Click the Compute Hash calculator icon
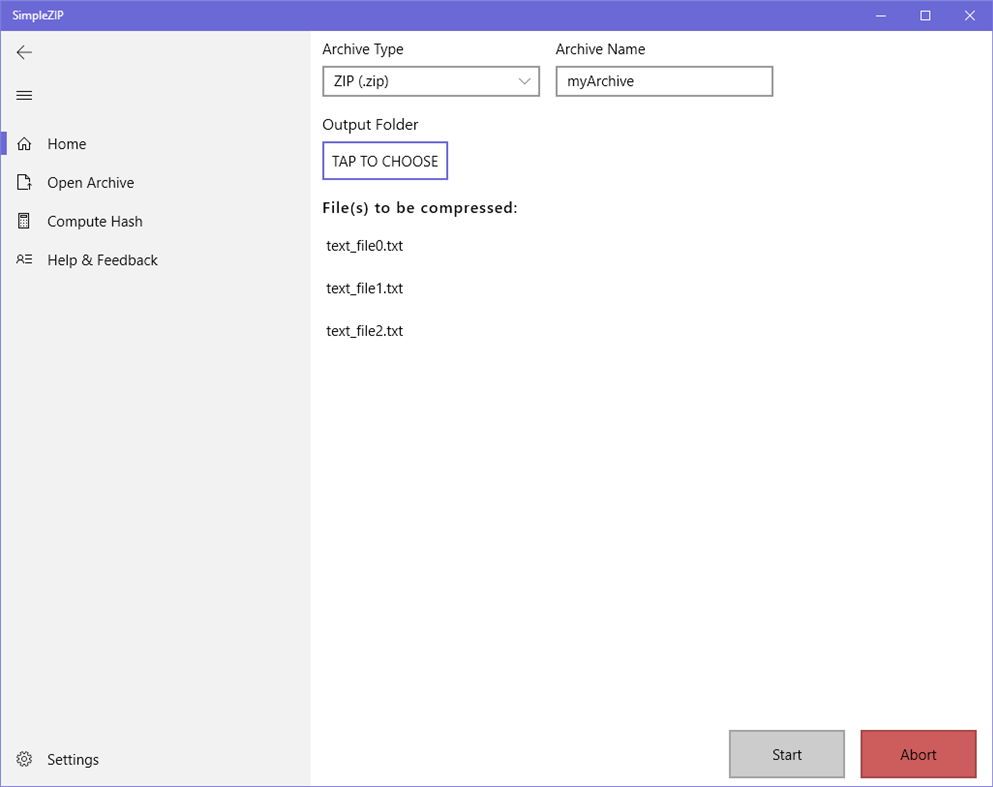 pos(24,221)
